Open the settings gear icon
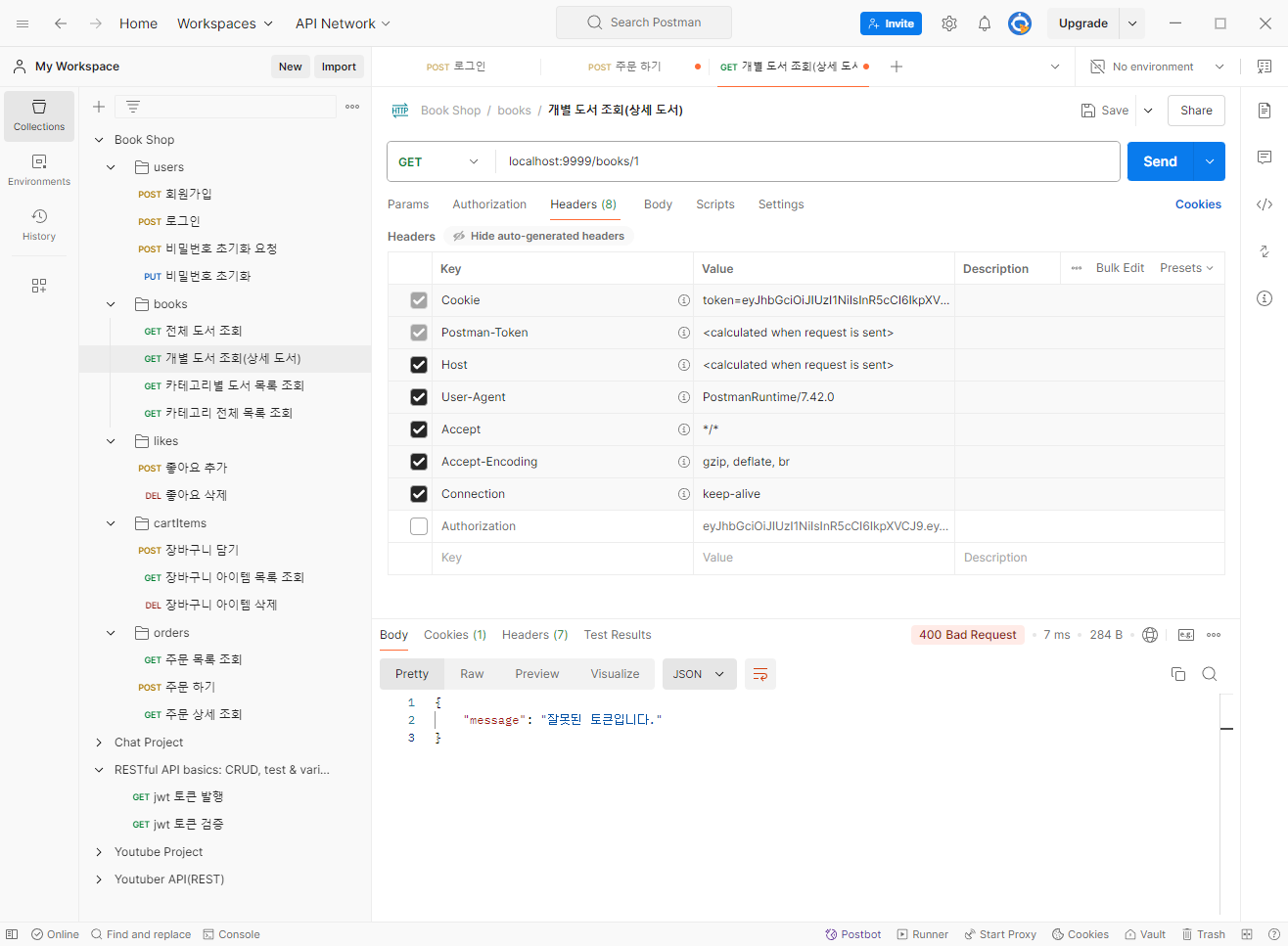Screen dimensions: 1288x946 [x=949, y=23]
